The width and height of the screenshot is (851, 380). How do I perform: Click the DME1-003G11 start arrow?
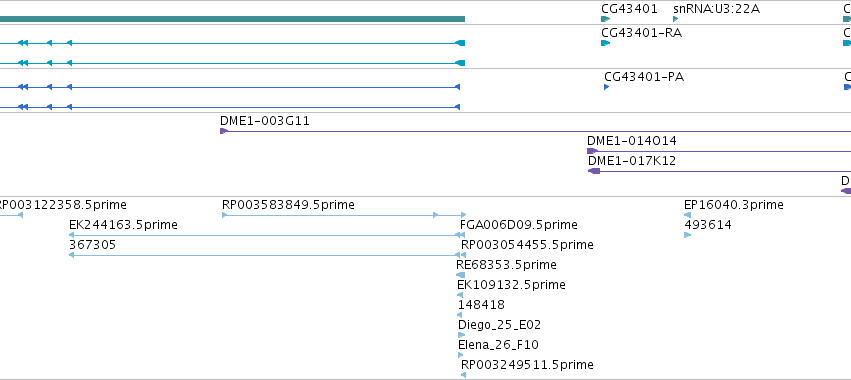[x=224, y=131]
